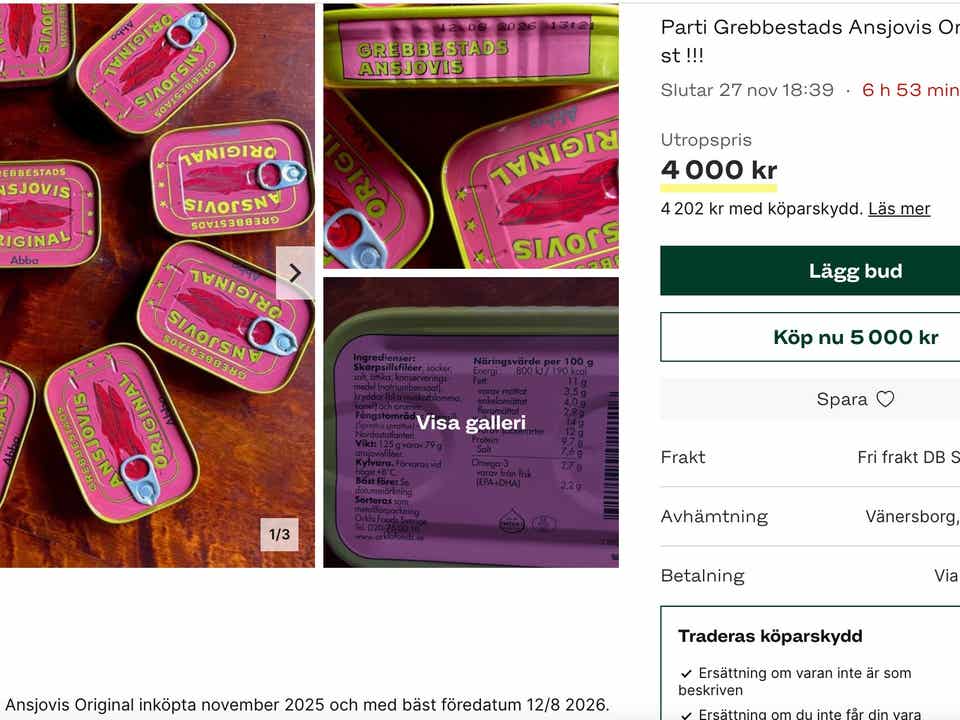
Task: Open gallery via Visa galleri overlay
Action: [471, 422]
